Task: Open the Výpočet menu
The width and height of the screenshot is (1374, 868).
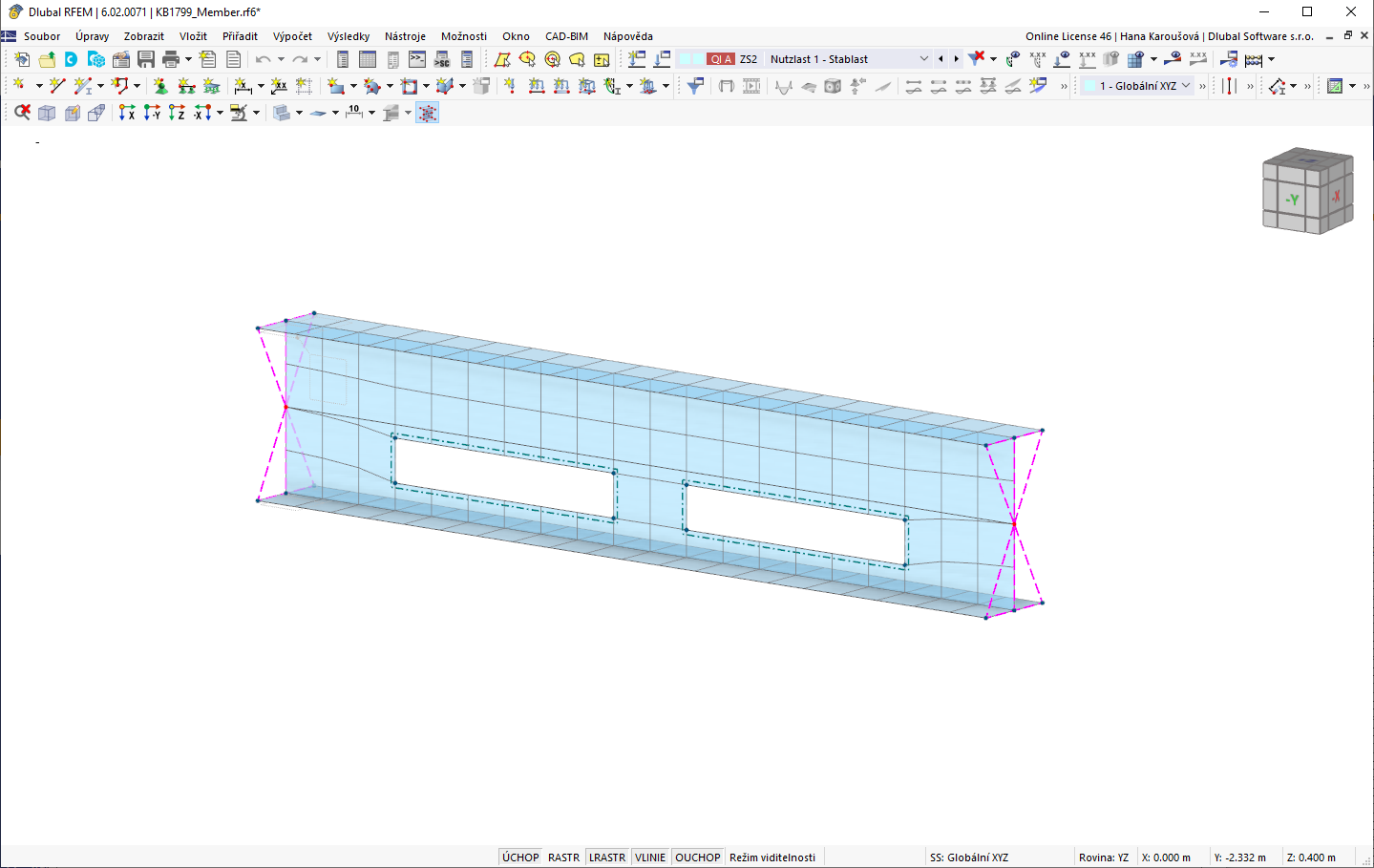Action: point(292,36)
